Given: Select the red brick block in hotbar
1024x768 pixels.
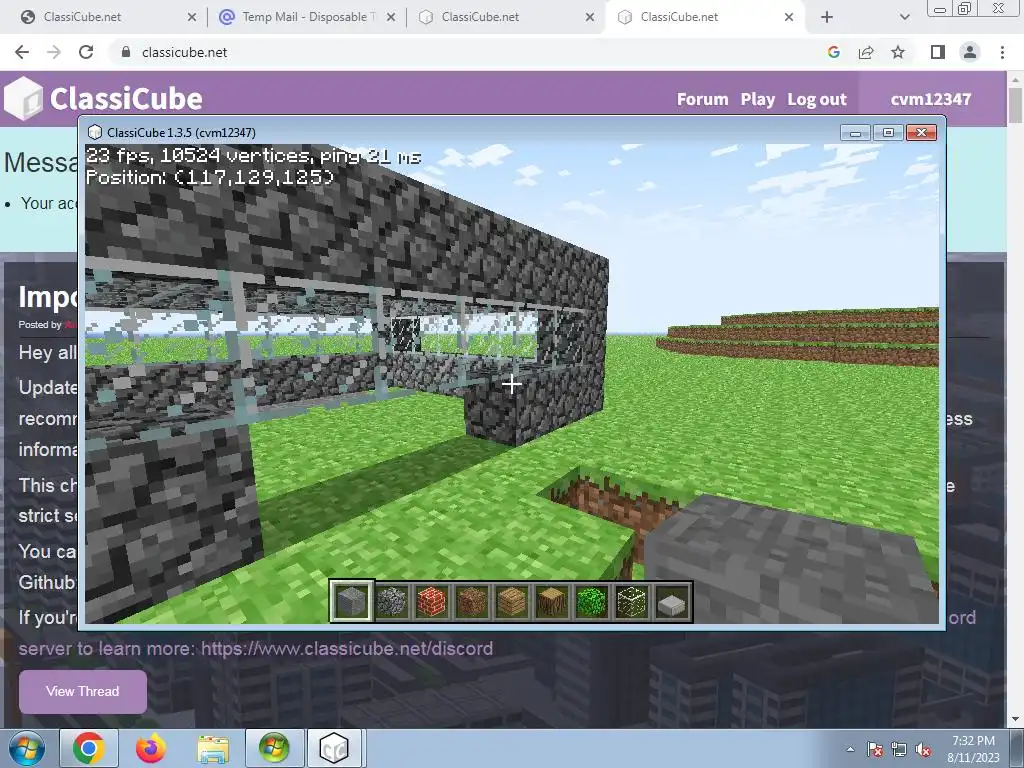Looking at the screenshot, I should point(432,601).
